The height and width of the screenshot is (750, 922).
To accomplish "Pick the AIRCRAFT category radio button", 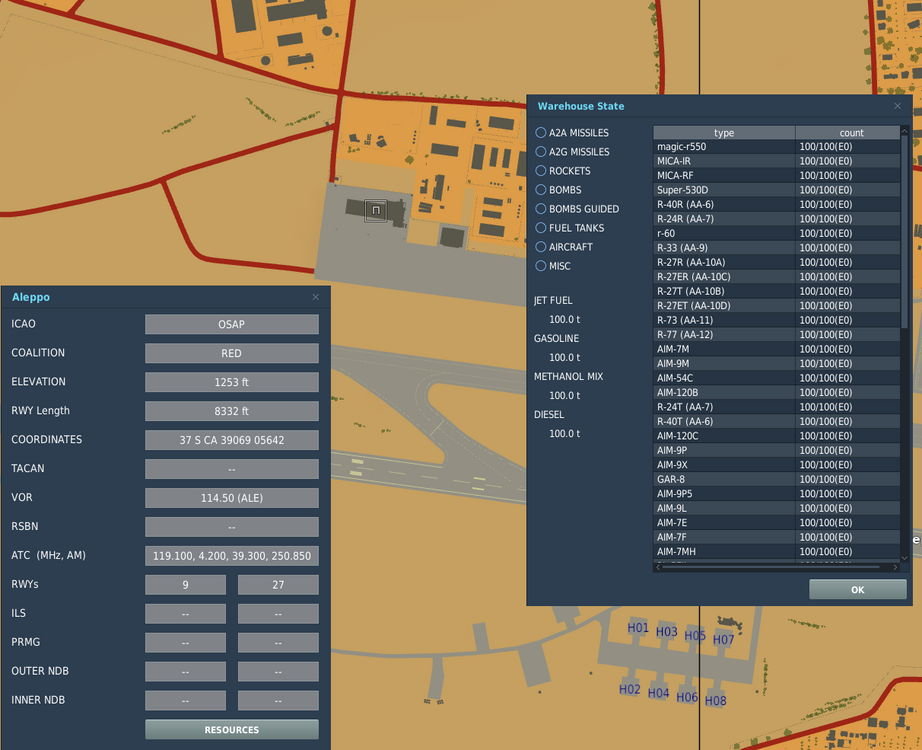I will (x=541, y=247).
